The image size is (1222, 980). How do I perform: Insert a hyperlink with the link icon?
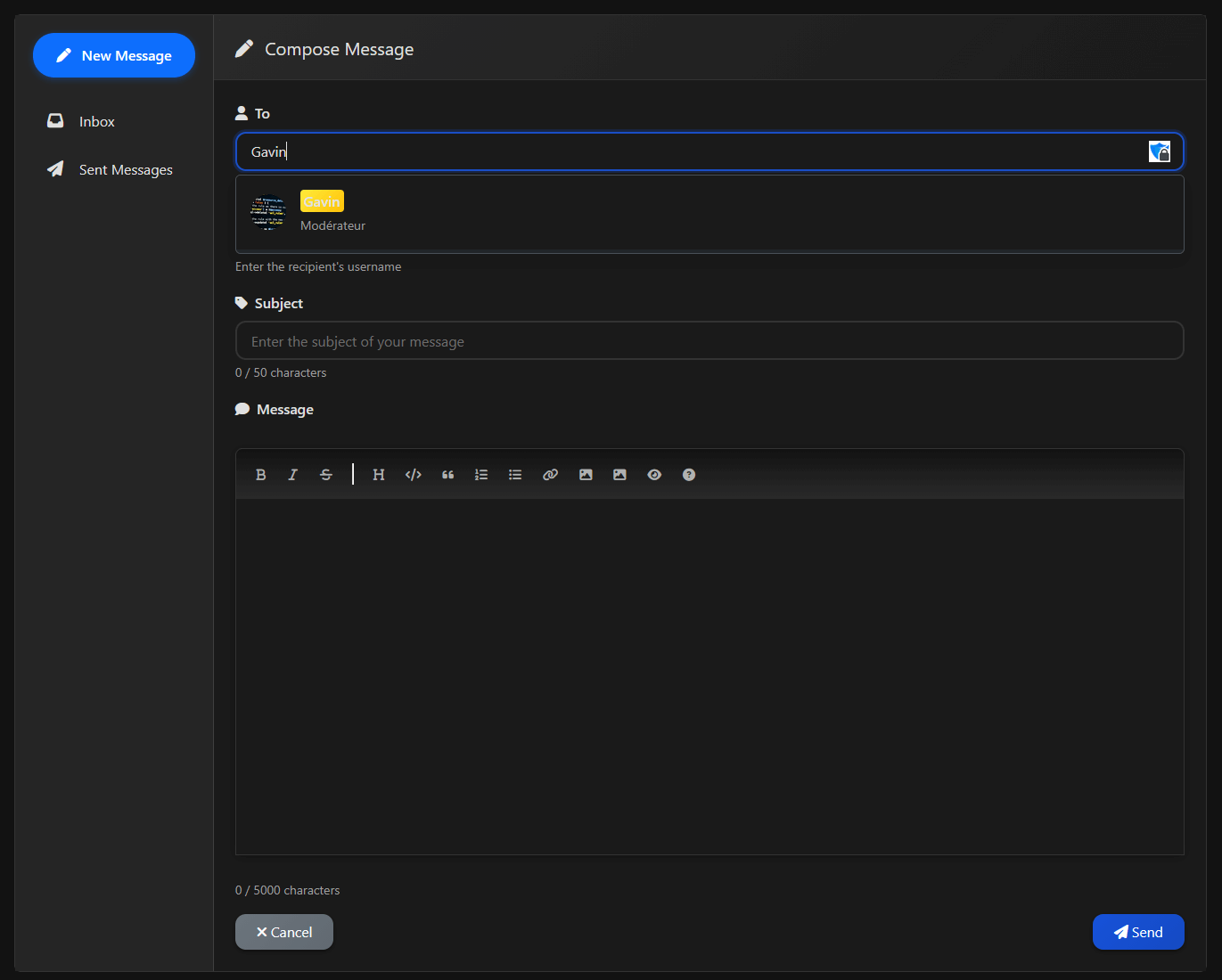(550, 475)
